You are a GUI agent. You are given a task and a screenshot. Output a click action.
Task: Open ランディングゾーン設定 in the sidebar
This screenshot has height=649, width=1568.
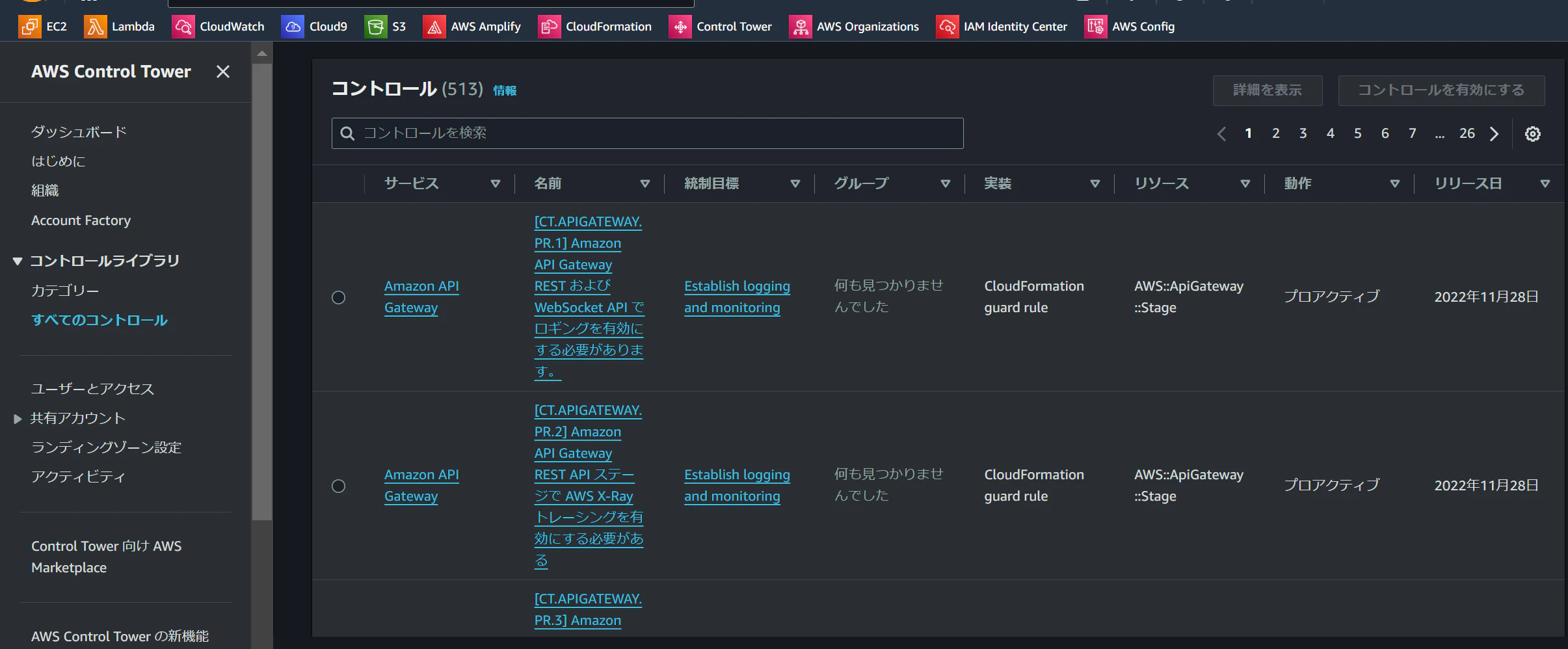coord(106,447)
